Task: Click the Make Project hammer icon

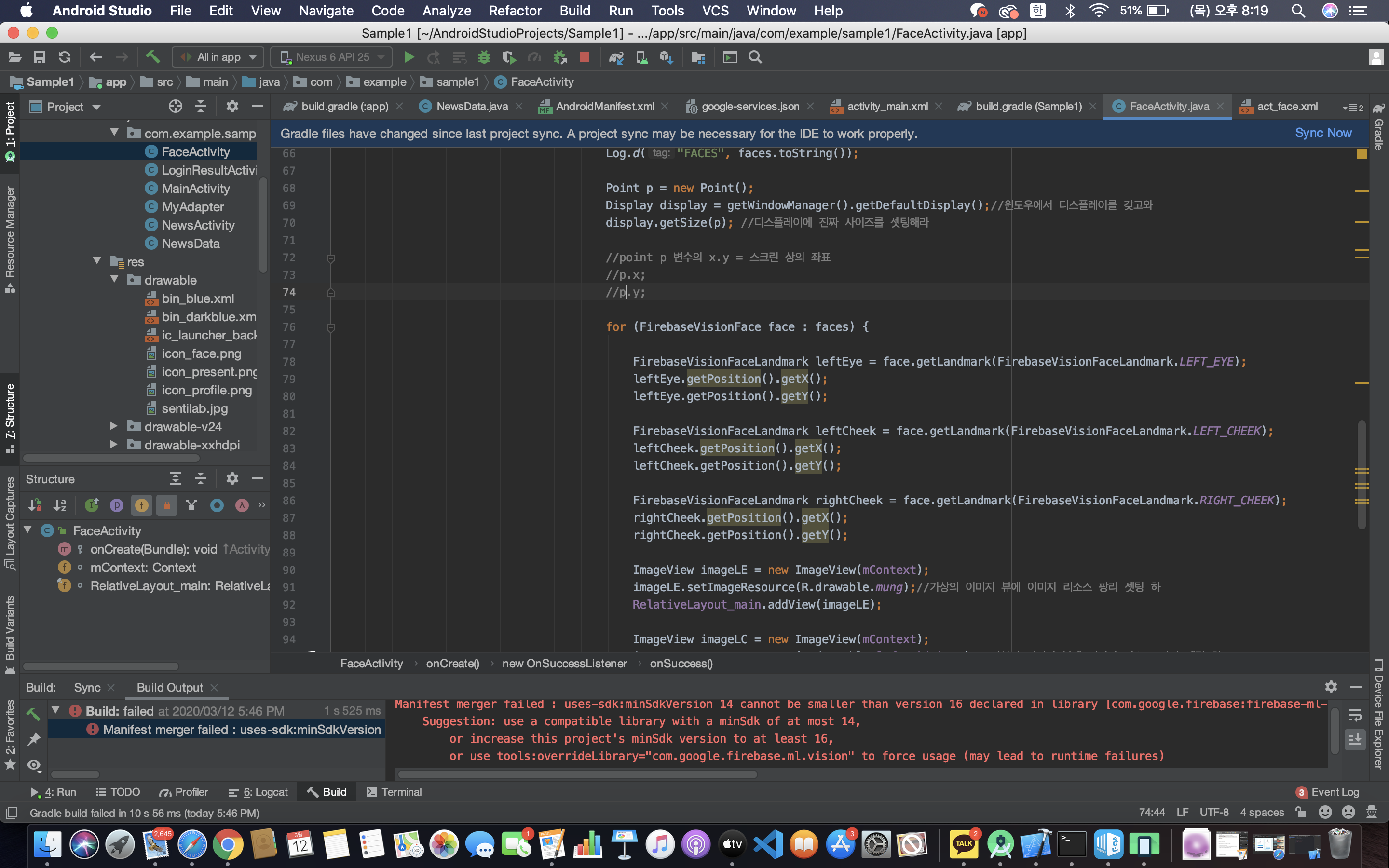Action: click(152, 57)
